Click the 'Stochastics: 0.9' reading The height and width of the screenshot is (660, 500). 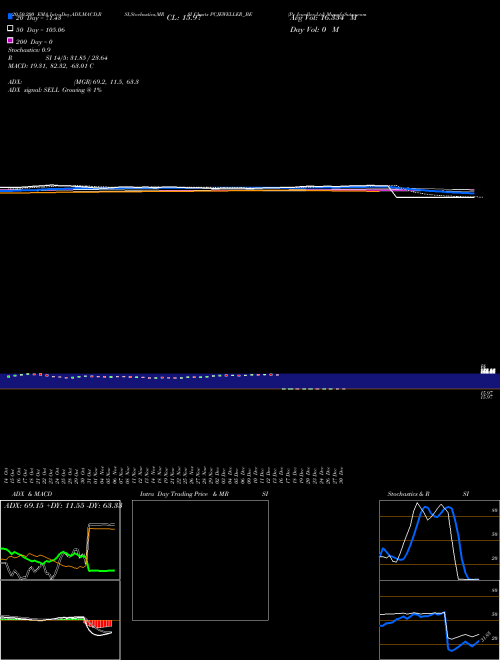pyautogui.click(x=29, y=50)
